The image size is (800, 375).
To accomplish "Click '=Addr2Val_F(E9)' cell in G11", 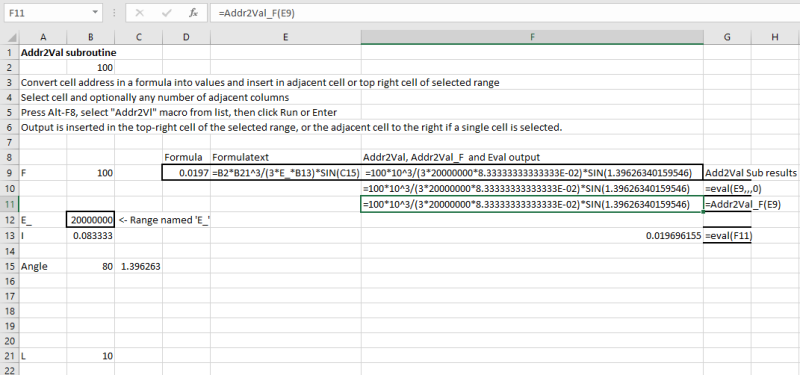I will [x=742, y=204].
